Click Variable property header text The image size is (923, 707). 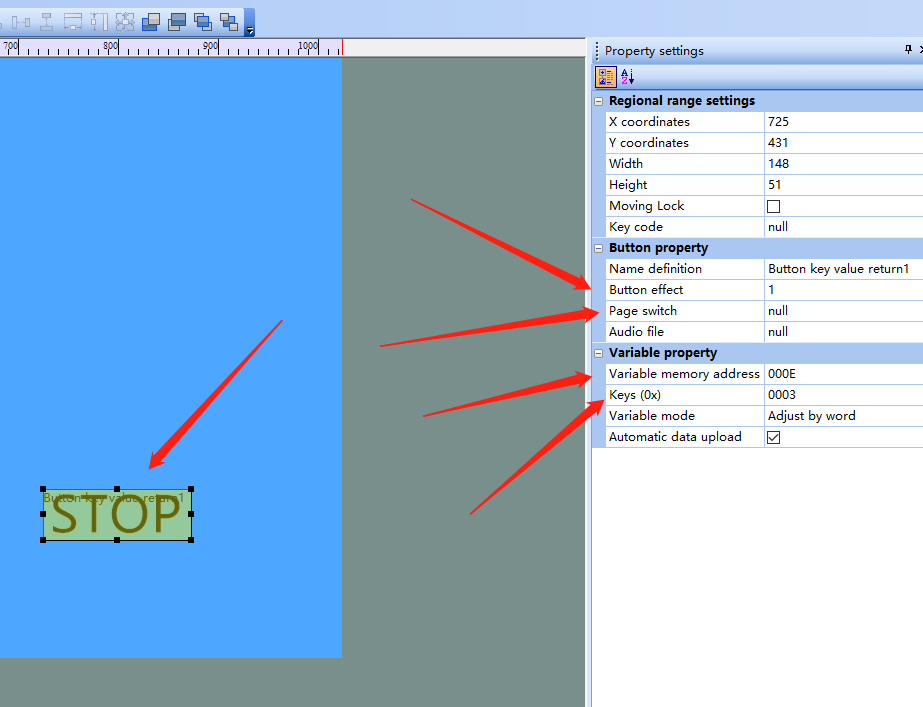pyautogui.click(x=663, y=353)
